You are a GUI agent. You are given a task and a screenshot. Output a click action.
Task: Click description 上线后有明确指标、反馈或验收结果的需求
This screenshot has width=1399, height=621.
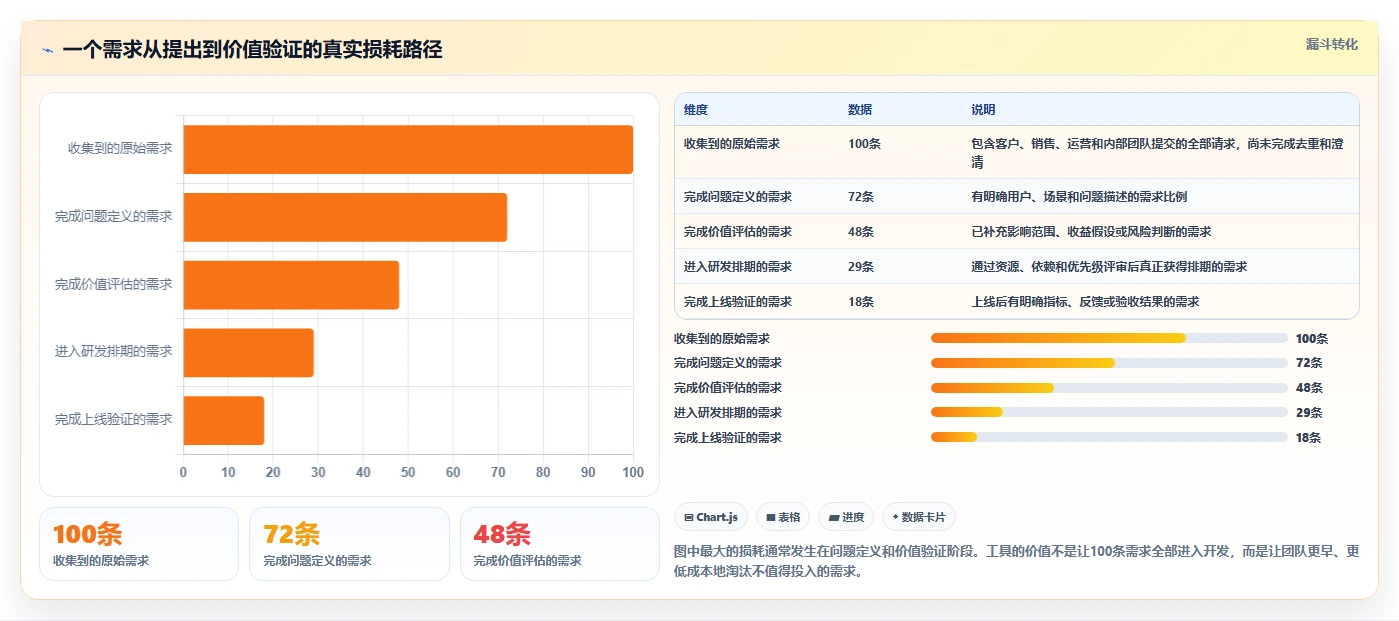click(1085, 302)
